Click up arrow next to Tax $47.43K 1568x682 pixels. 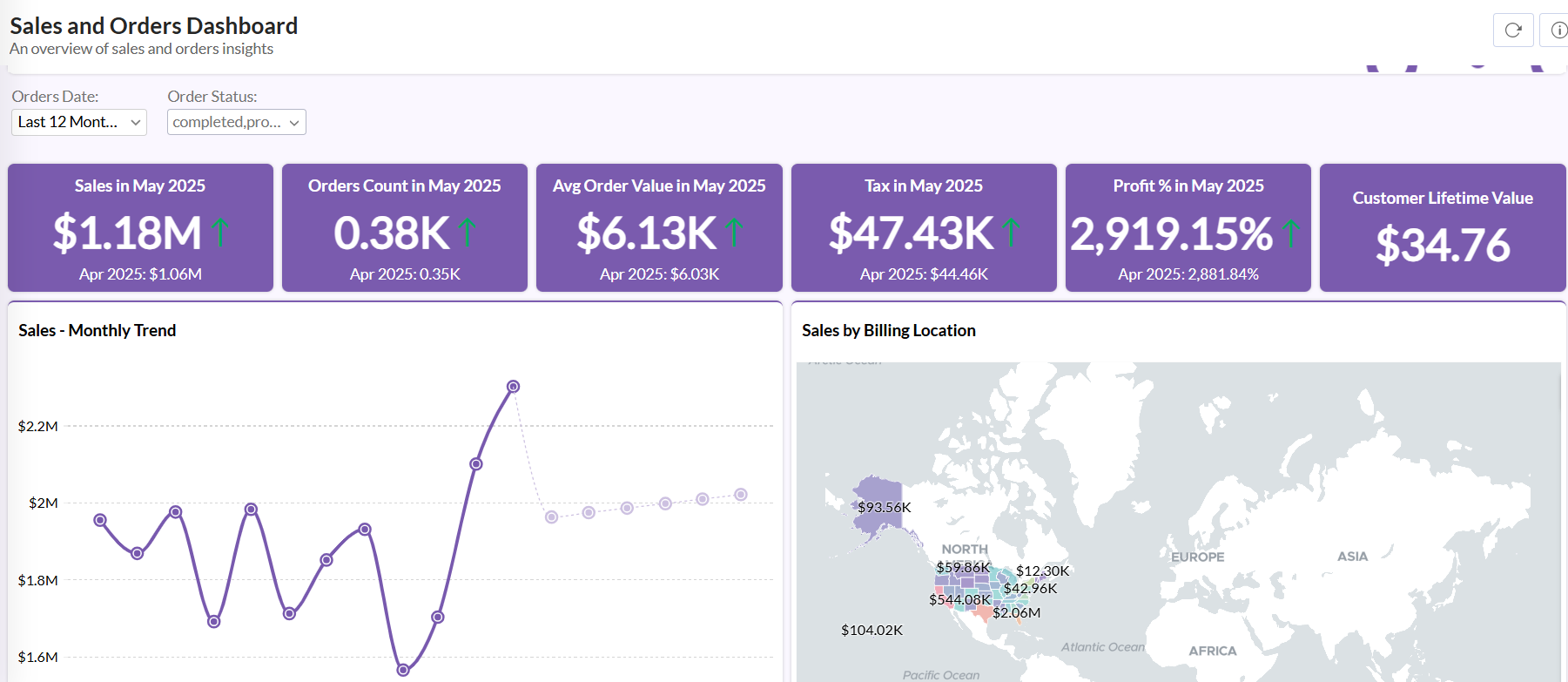(1011, 233)
